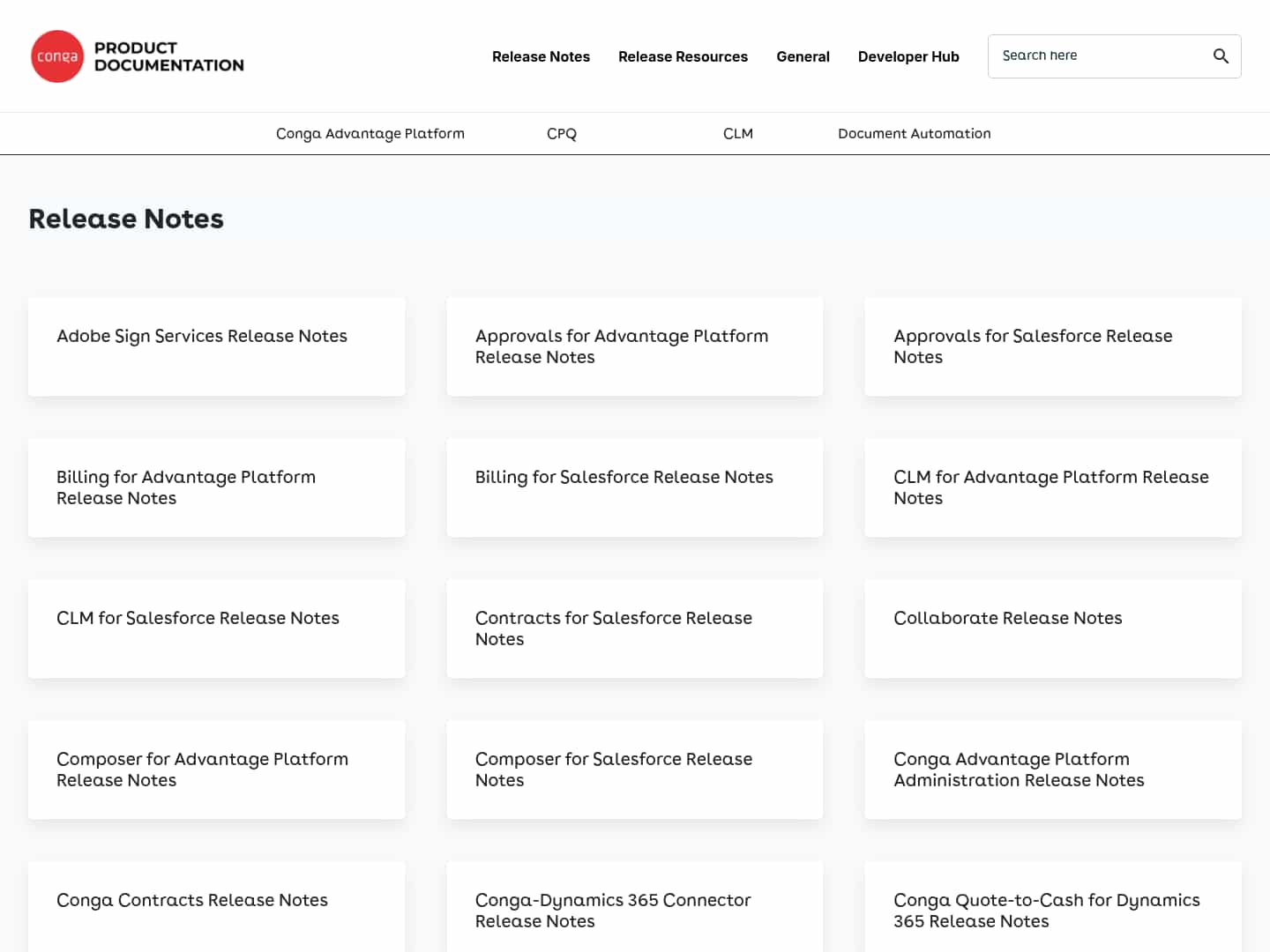Open the Release Resources menu
Screen dimensions: 1270x952
683,56
